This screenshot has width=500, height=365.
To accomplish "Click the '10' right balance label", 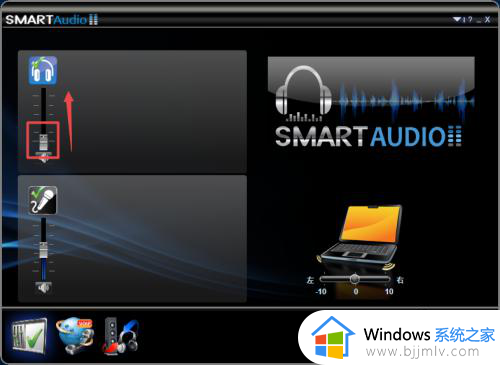I will pyautogui.click(x=389, y=292).
